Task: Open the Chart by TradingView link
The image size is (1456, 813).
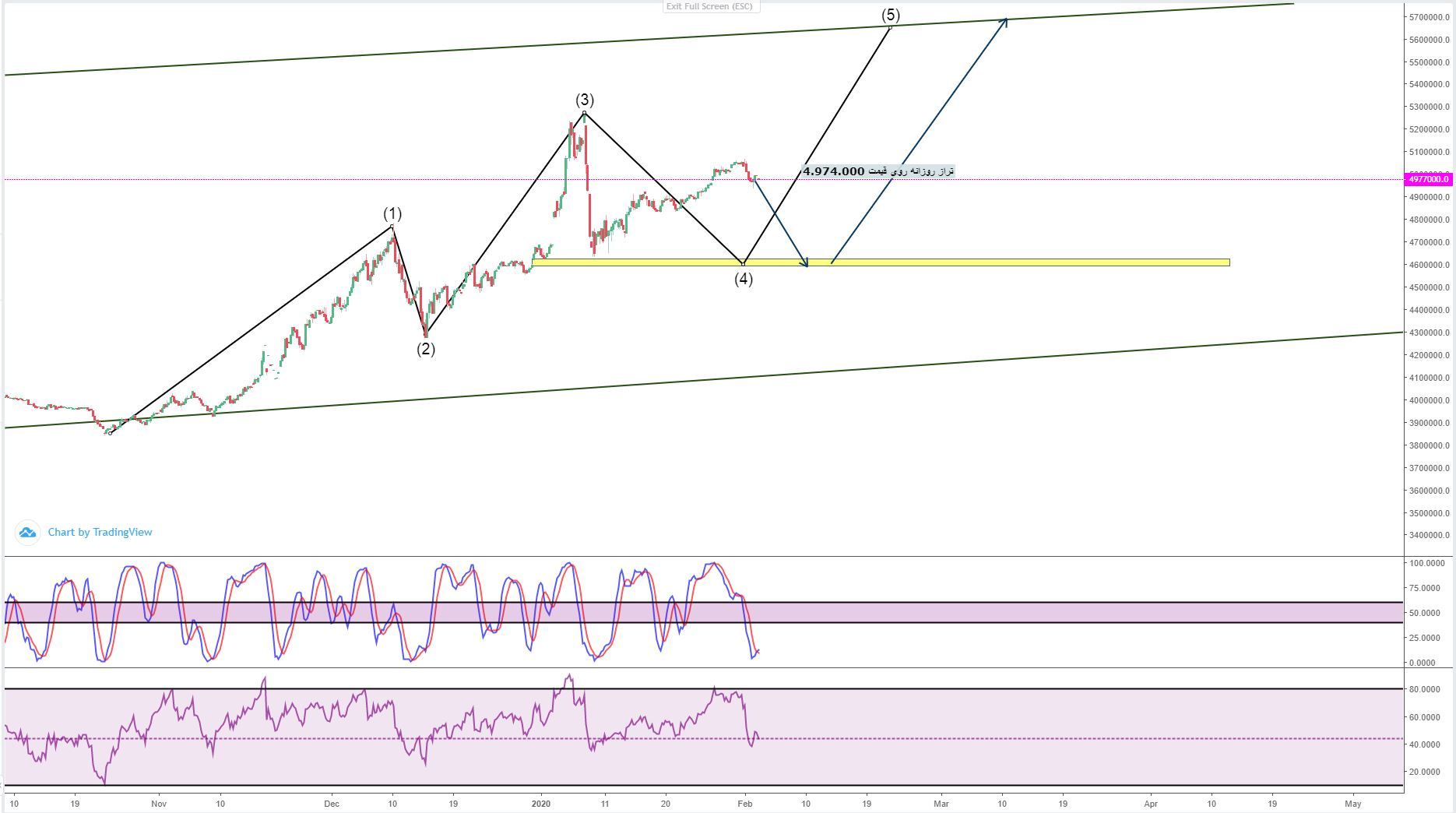Action: click(x=100, y=532)
